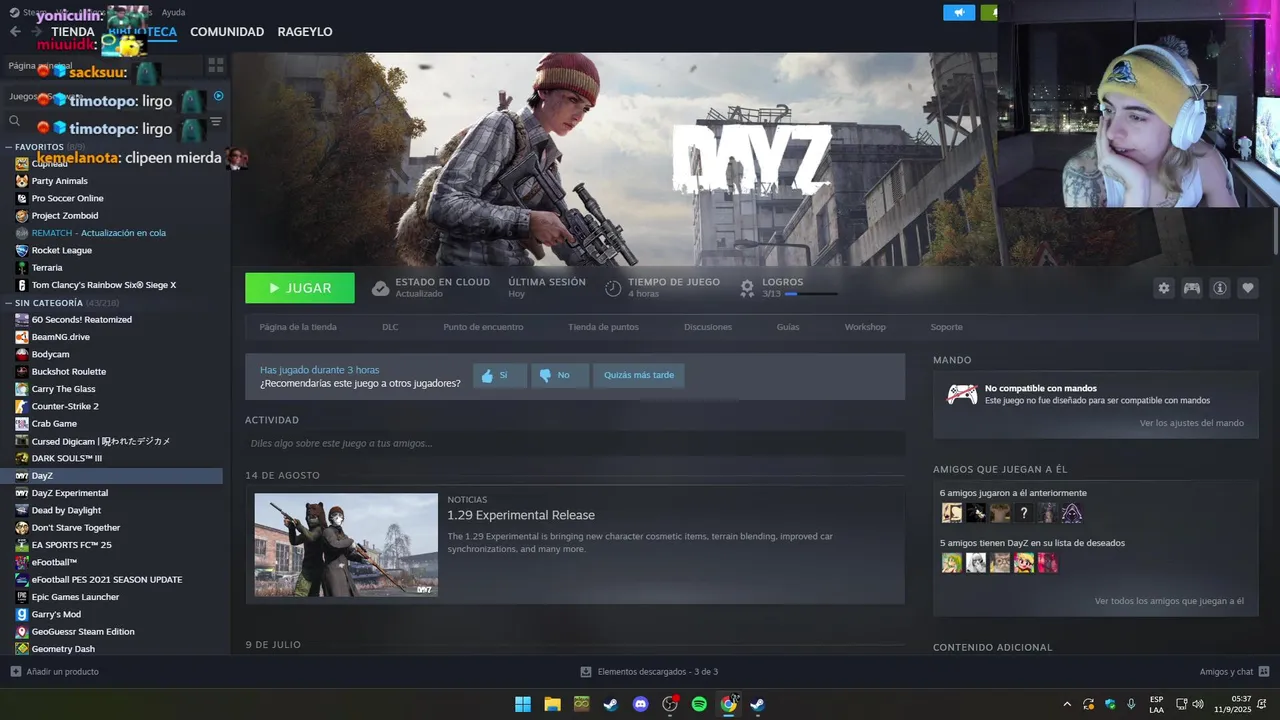Screen dimensions: 1280x720
Task: Open the 1.29 Experimental Release headline
Action: point(521,515)
